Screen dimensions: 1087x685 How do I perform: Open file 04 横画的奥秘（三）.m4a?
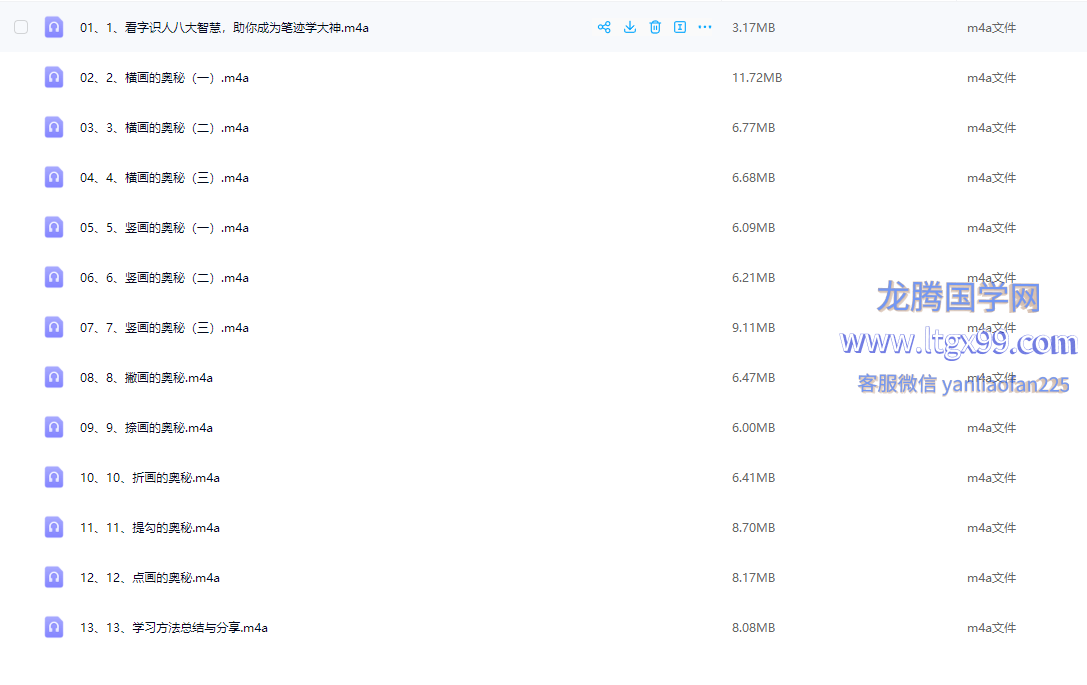point(164,178)
